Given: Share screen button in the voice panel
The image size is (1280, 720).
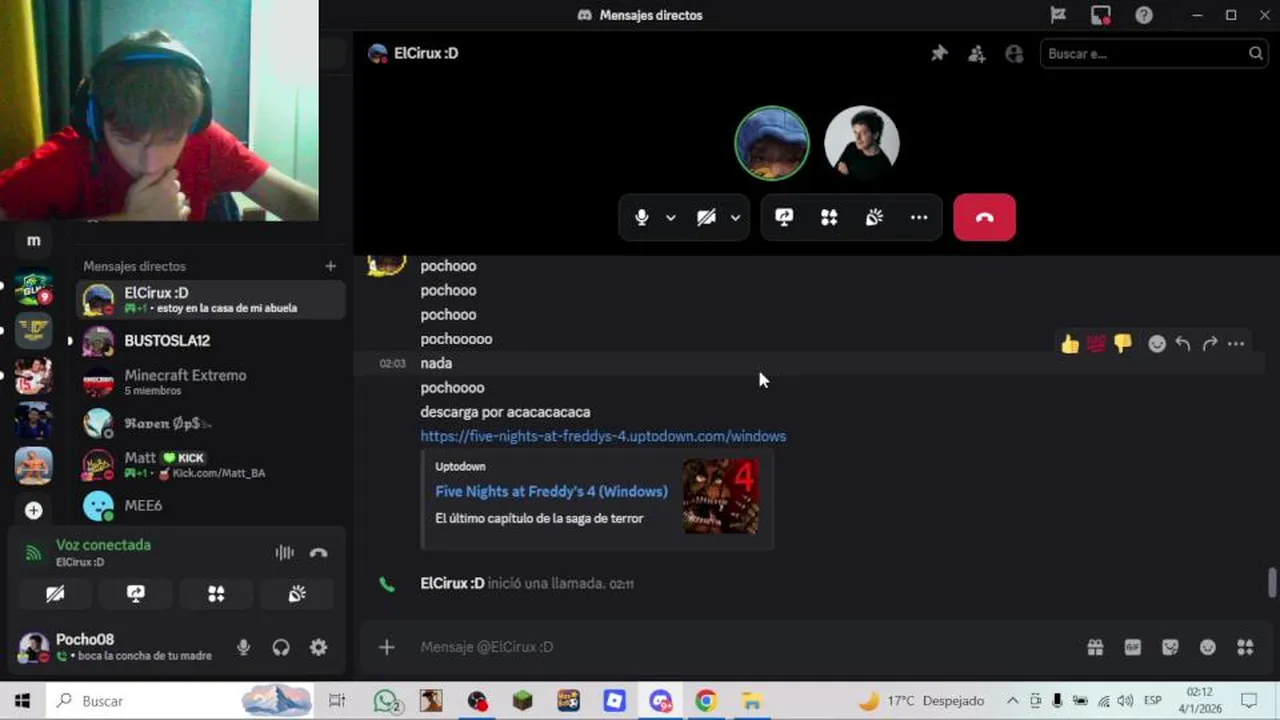Looking at the screenshot, I should point(136,594).
